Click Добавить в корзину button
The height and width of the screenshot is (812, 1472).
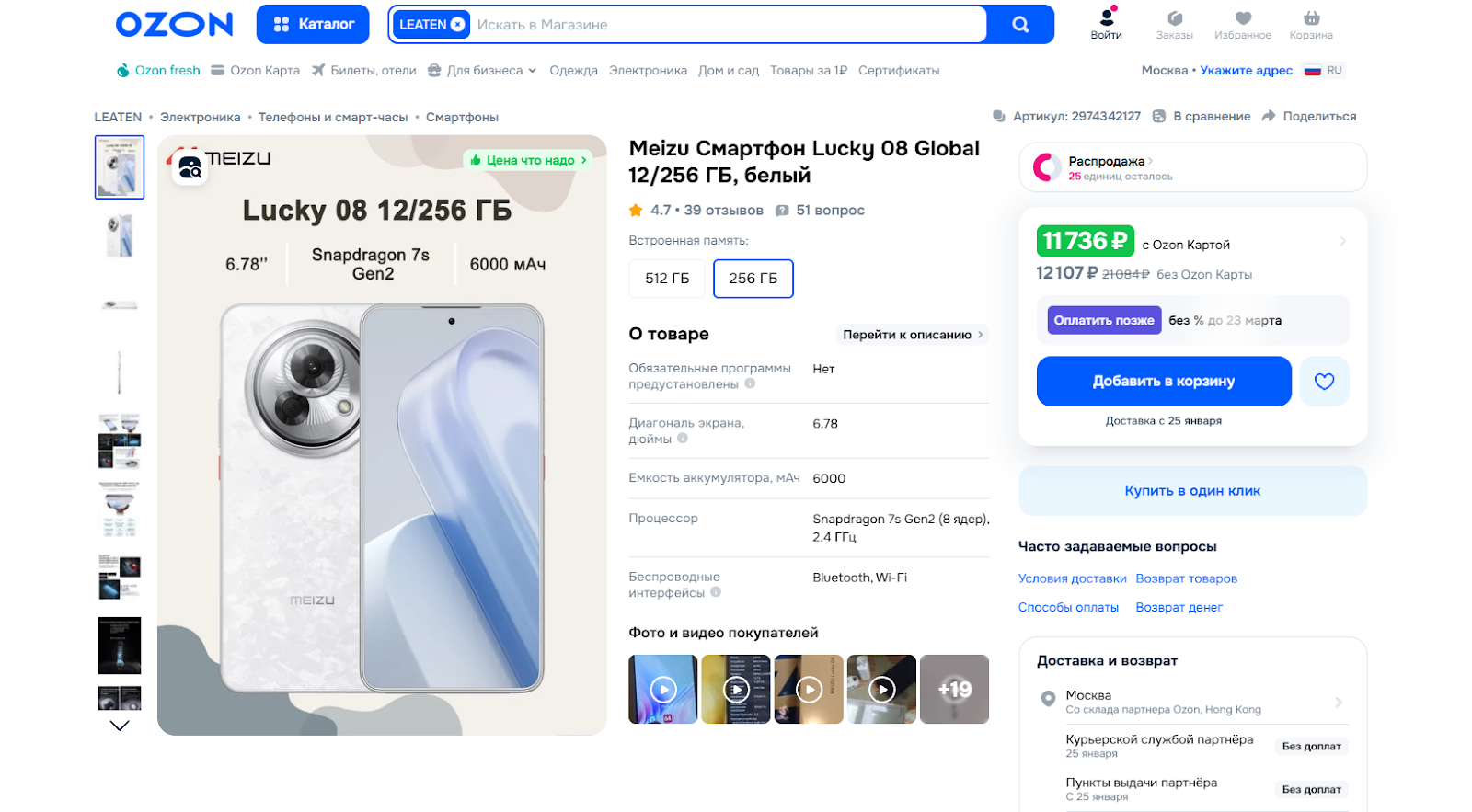[x=1164, y=382]
